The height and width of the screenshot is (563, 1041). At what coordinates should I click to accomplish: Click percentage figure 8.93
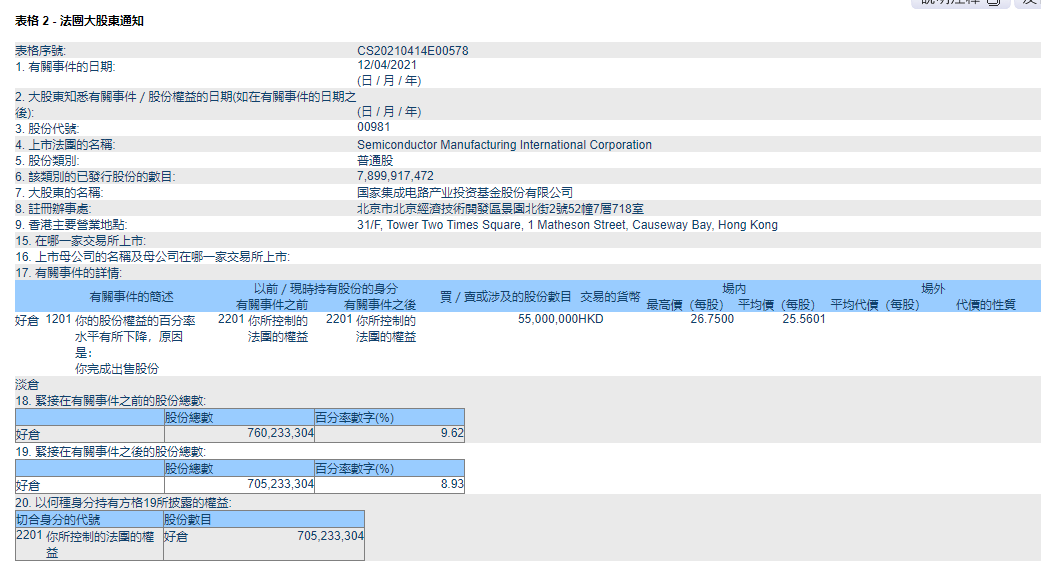click(x=452, y=485)
